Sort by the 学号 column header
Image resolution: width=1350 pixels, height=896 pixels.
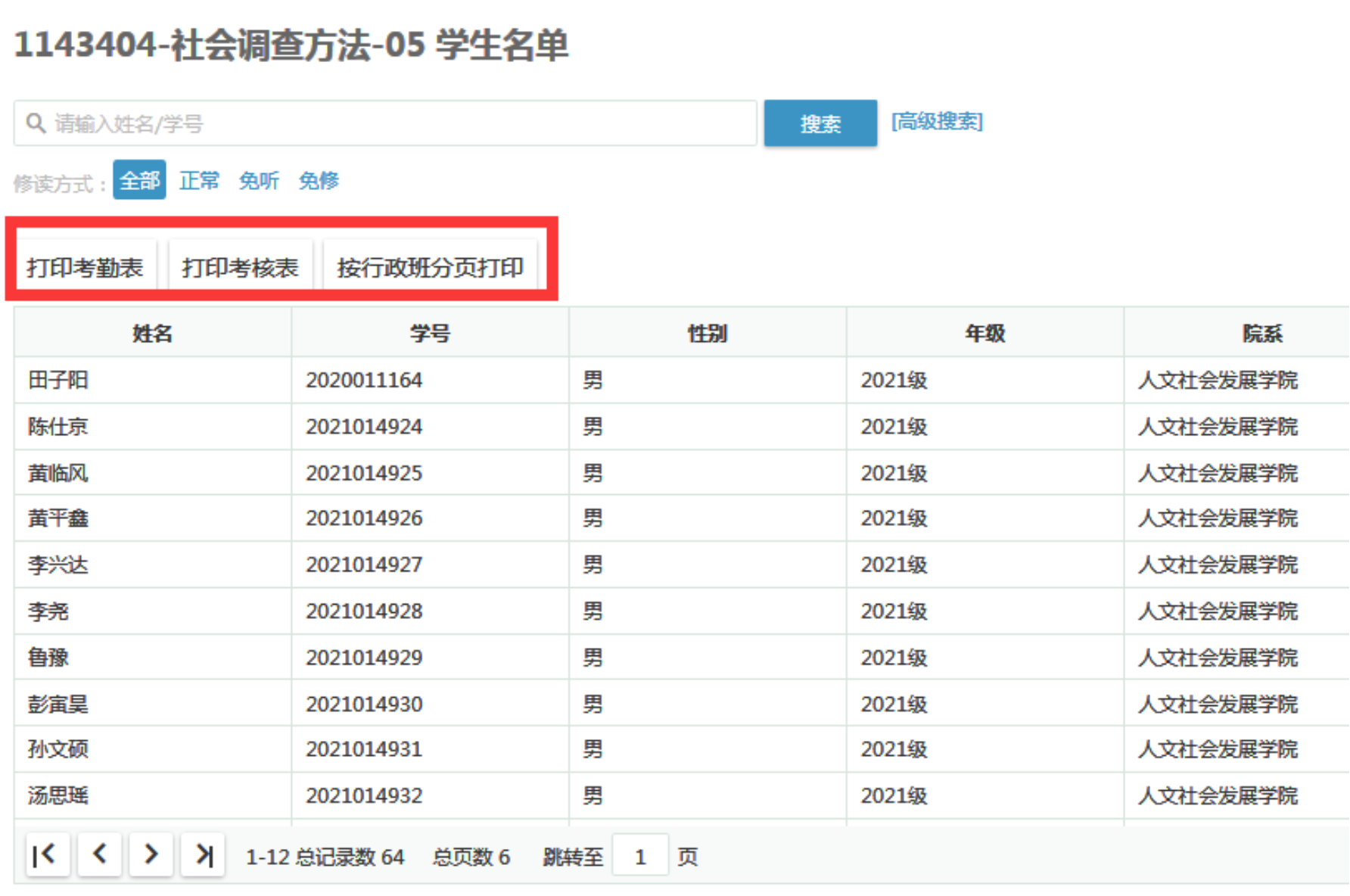(x=430, y=333)
